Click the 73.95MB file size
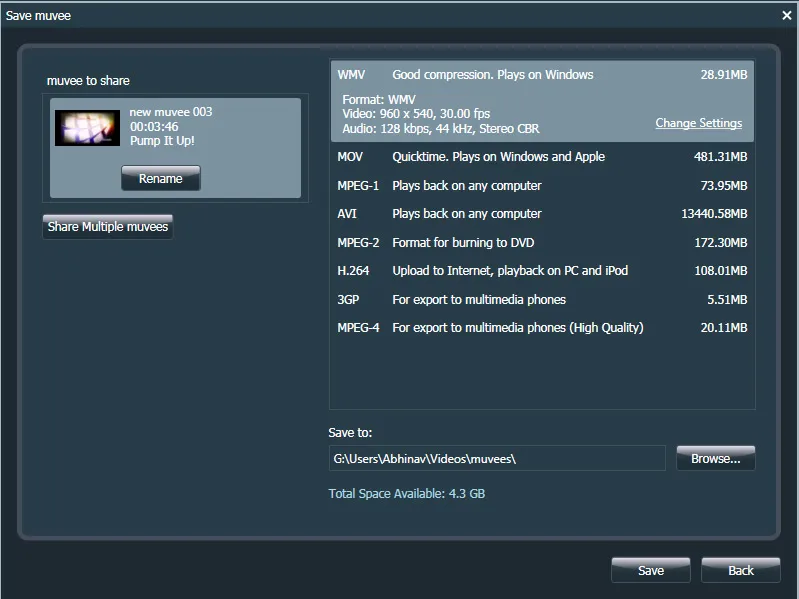Image resolution: width=799 pixels, height=599 pixels. (x=724, y=185)
